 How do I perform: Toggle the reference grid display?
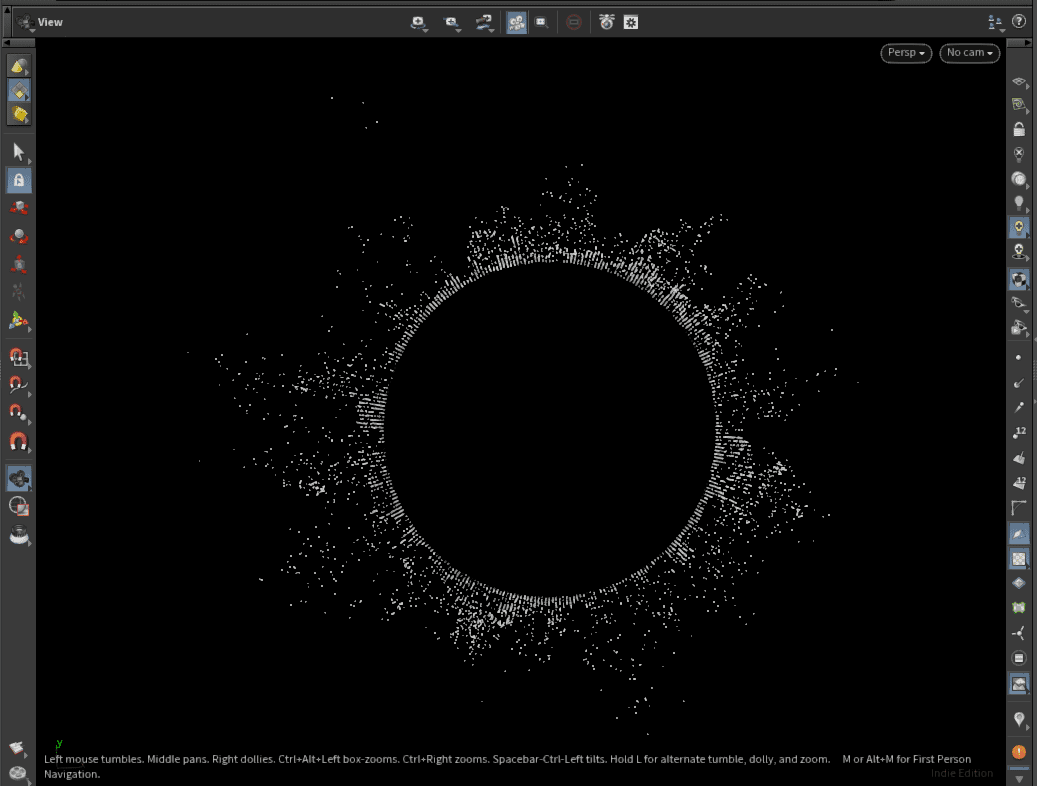[x=1019, y=508]
